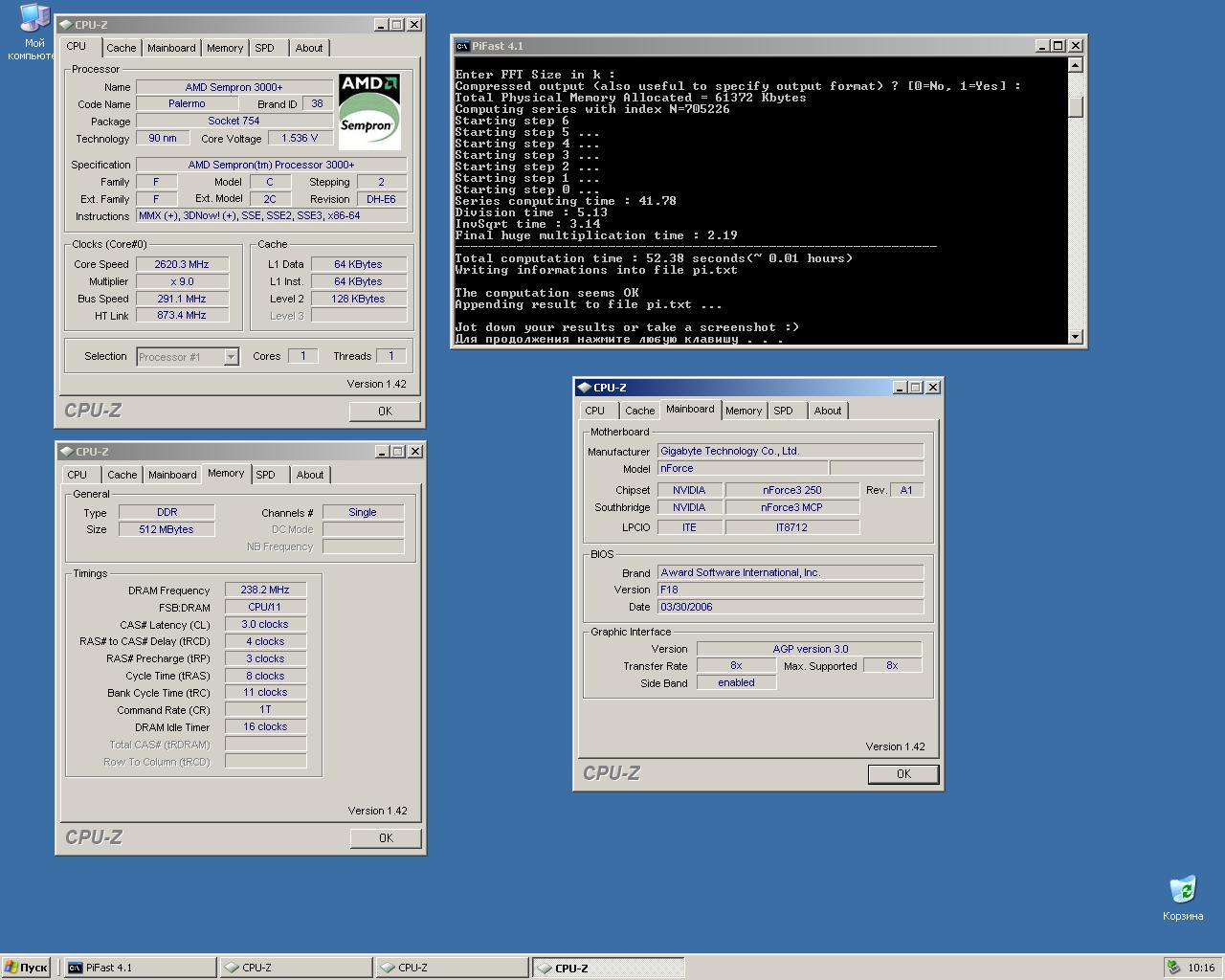Click the HT Link 873.4 MHz value
This screenshot has width=1225, height=980.
[x=182, y=315]
